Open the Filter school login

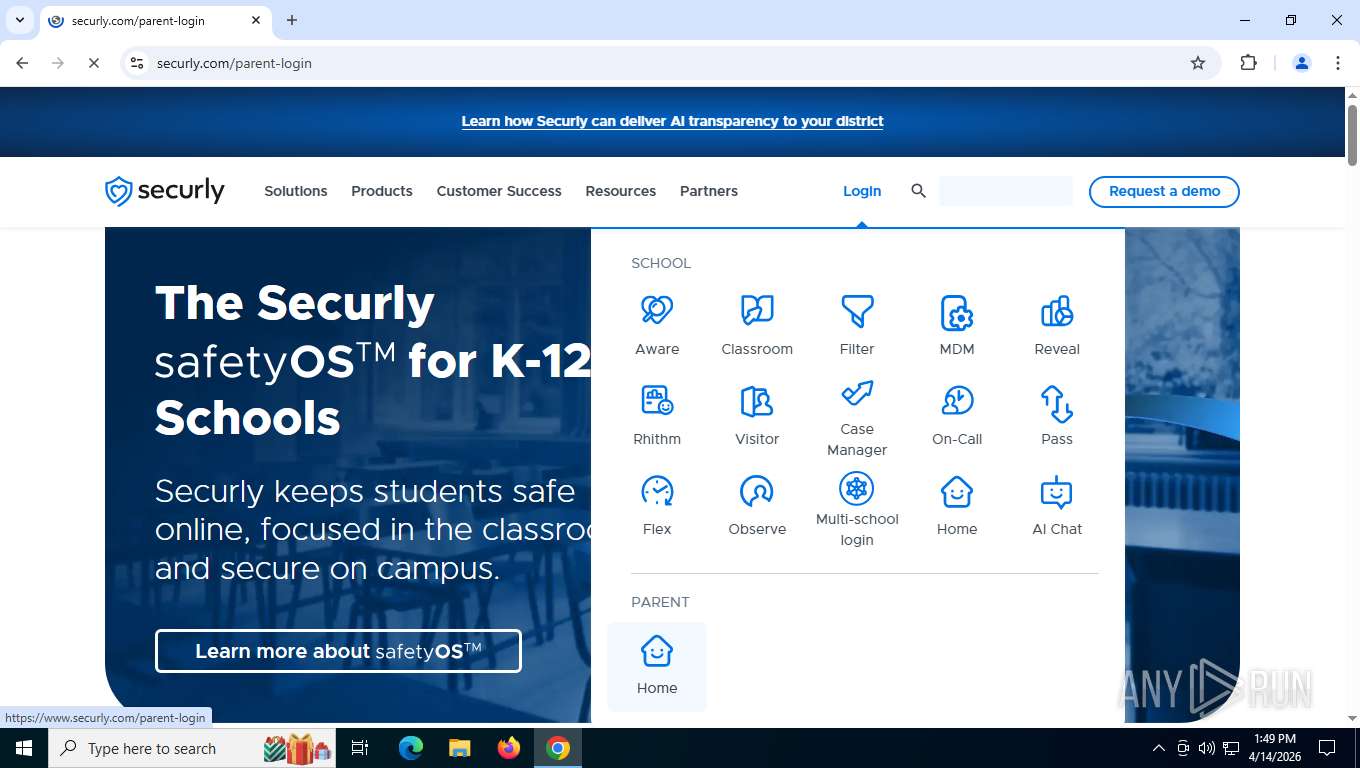click(857, 326)
